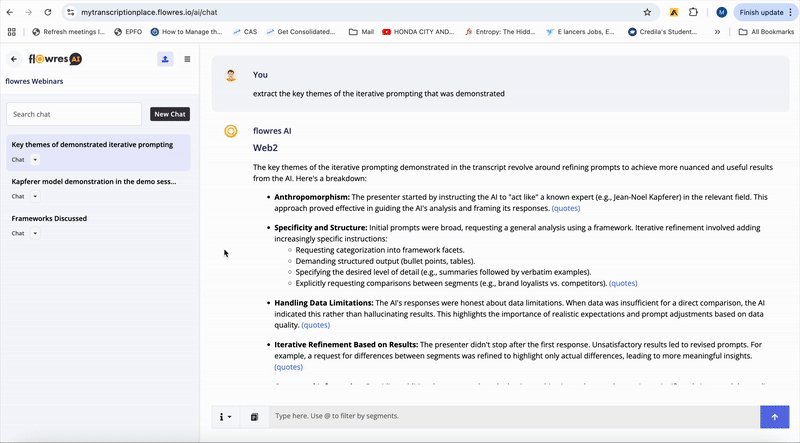Start a New Chat

click(170, 114)
